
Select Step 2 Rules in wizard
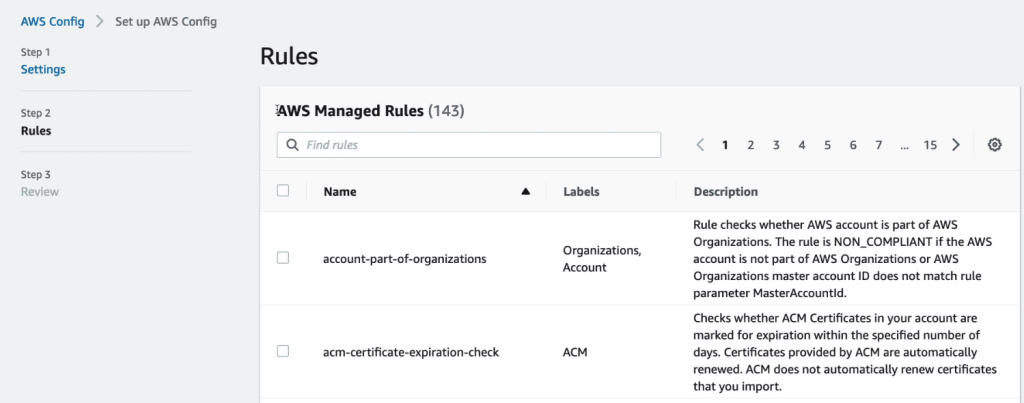(36, 130)
